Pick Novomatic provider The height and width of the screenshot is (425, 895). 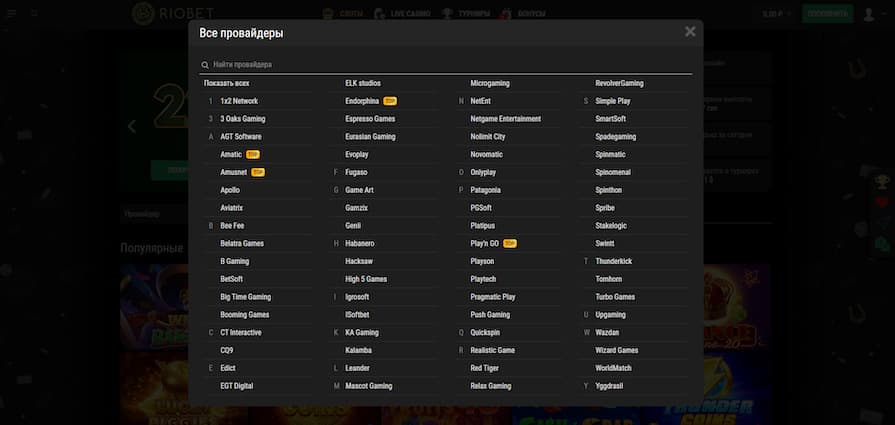pyautogui.click(x=486, y=155)
